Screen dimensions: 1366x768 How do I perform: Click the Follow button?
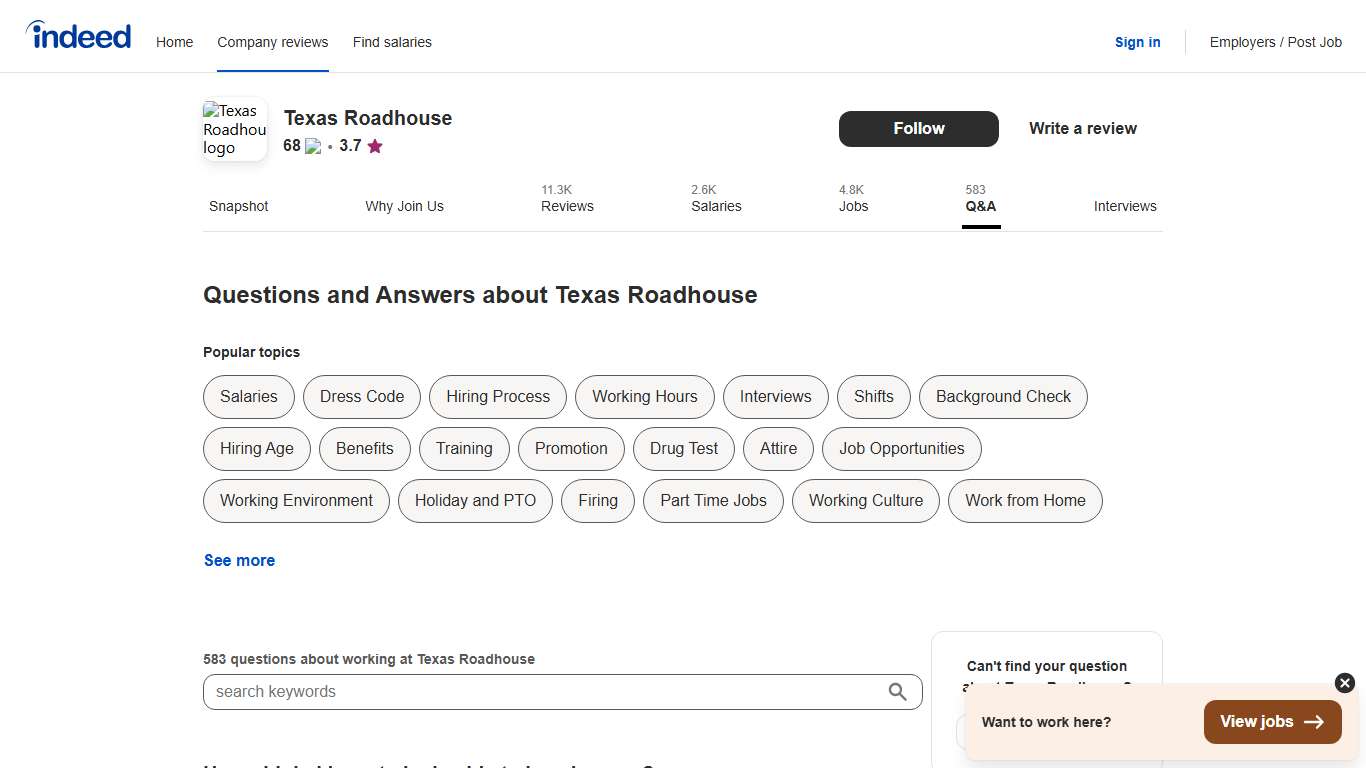click(918, 128)
